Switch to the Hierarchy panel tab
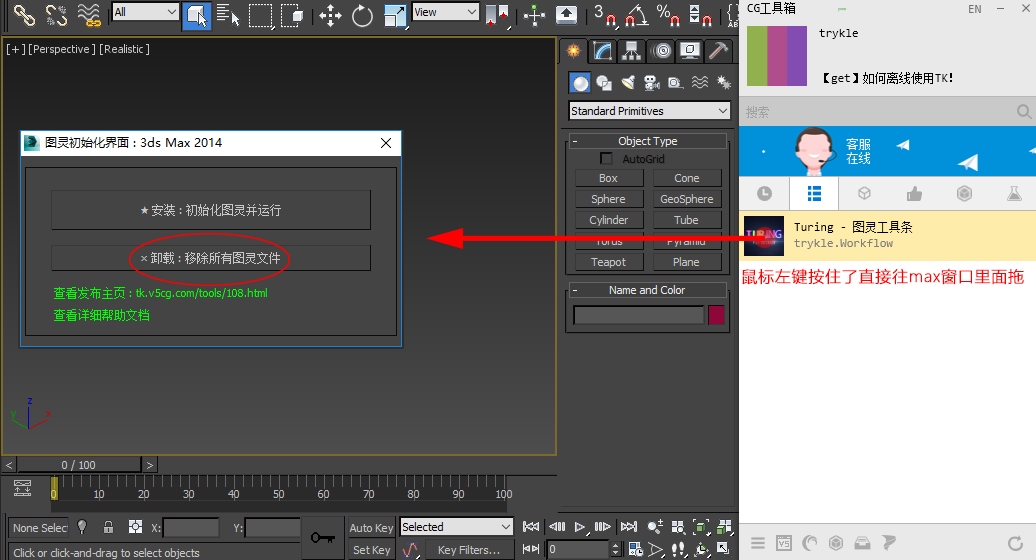The image size is (1036, 560). [631, 51]
